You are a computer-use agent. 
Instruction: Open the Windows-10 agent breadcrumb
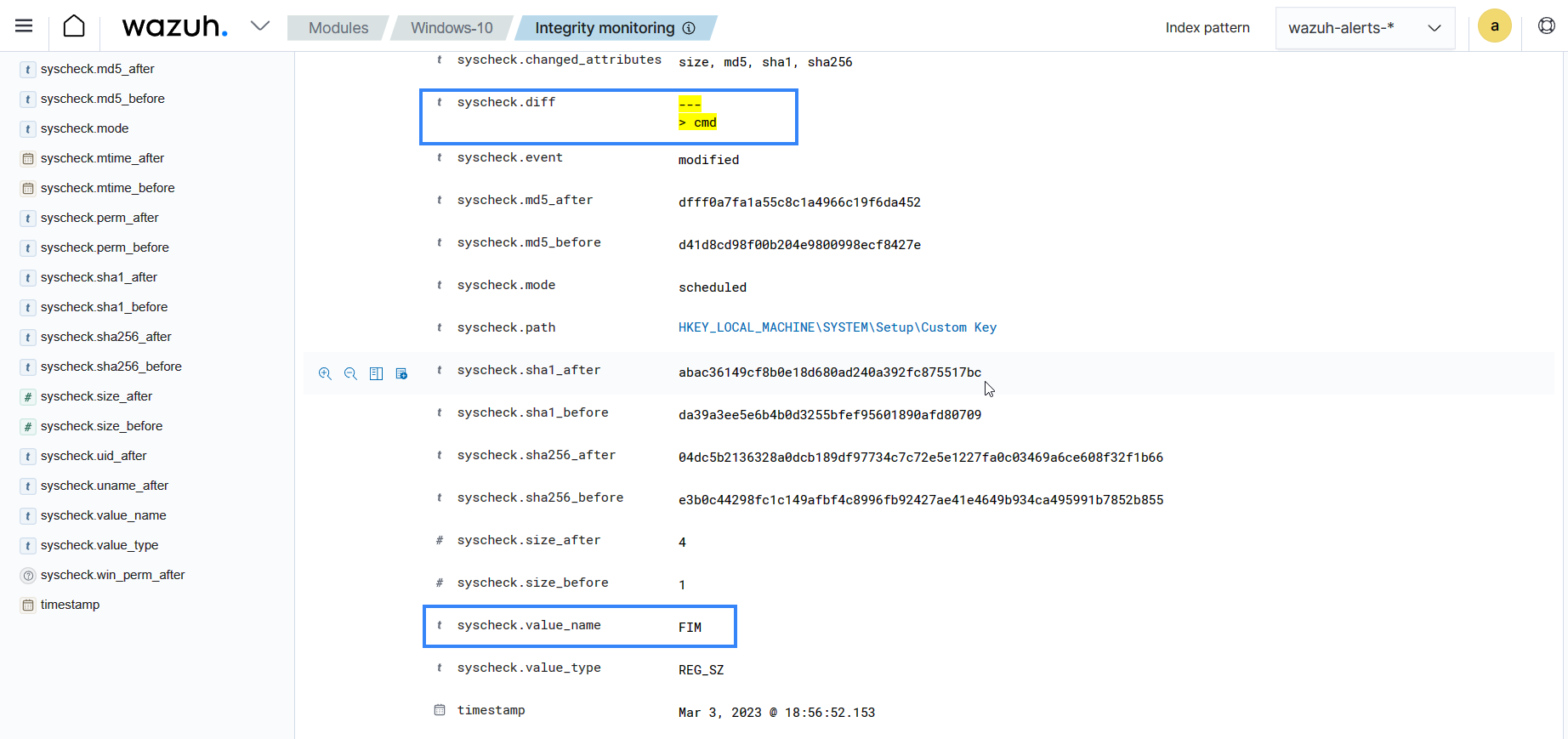point(452,27)
